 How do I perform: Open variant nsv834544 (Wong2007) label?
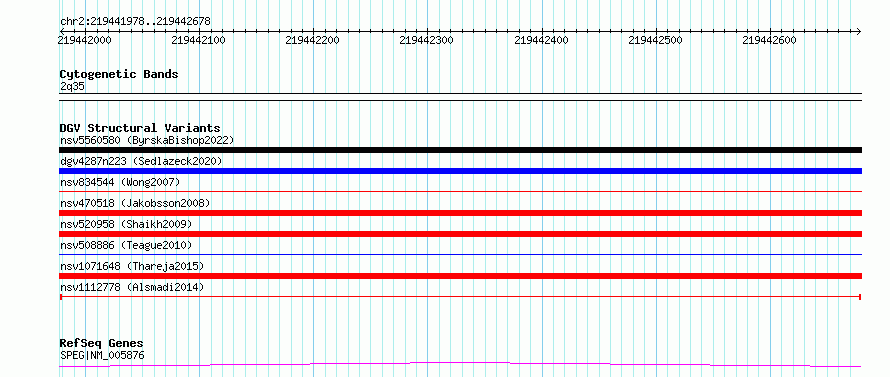[x=120, y=182]
